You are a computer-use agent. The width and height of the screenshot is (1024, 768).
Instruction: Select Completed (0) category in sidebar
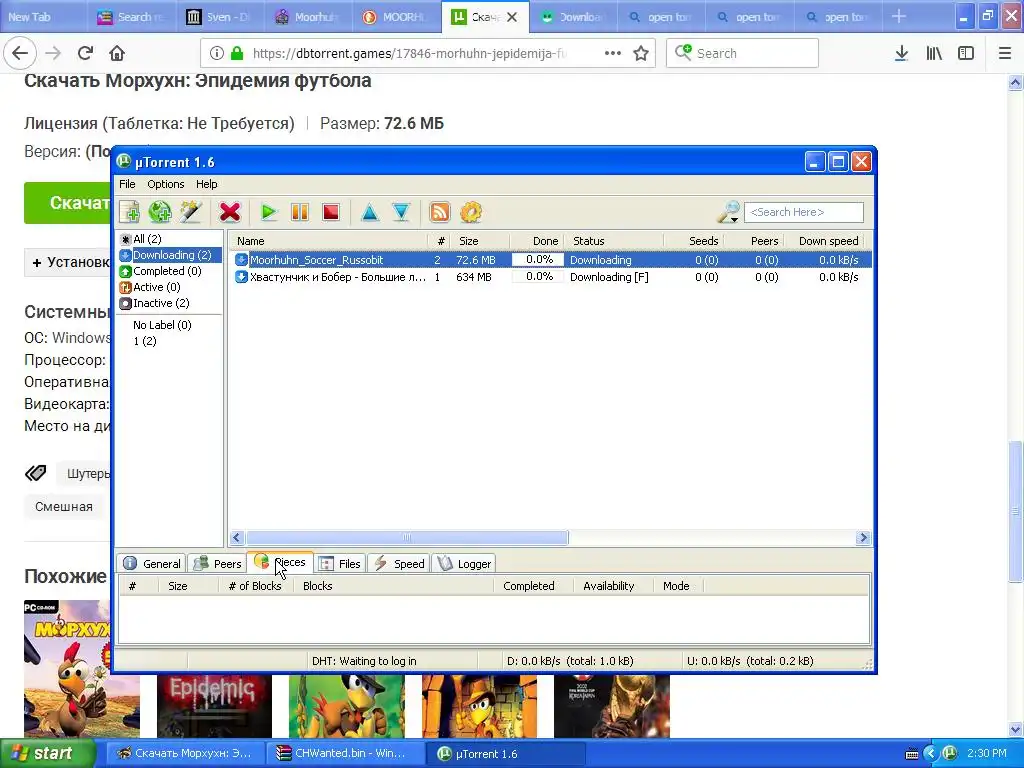point(161,271)
